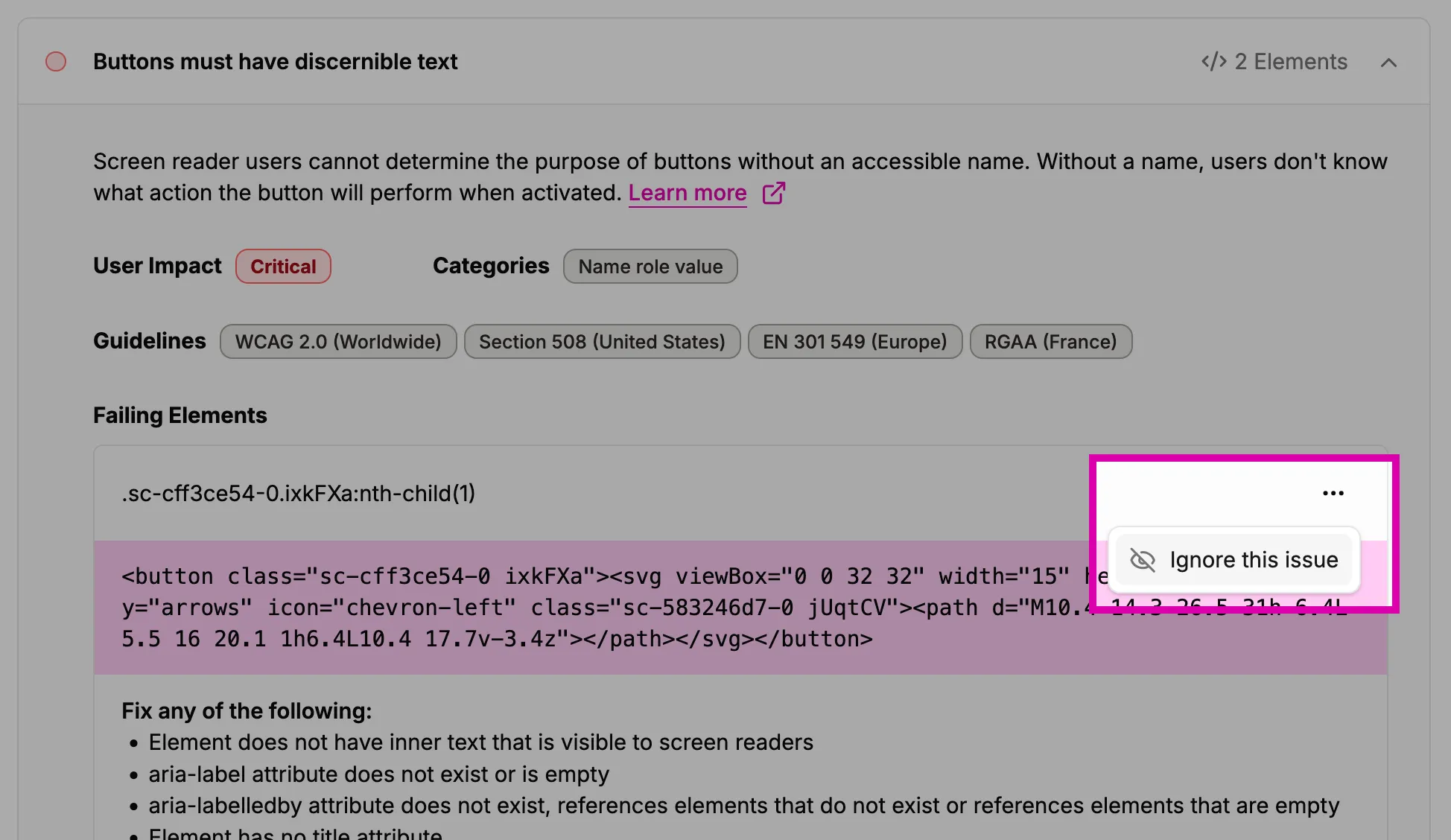This screenshot has width=1451, height=840.
Task: Click the RGAA (France) guideline button
Action: click(1051, 341)
